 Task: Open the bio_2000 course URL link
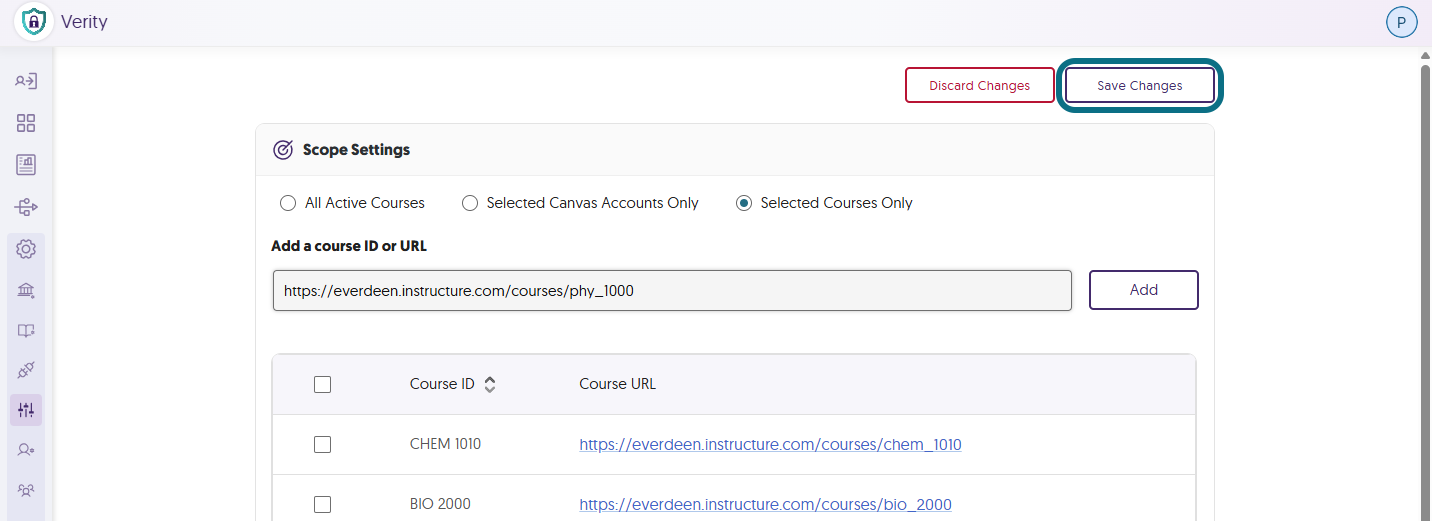point(765,504)
